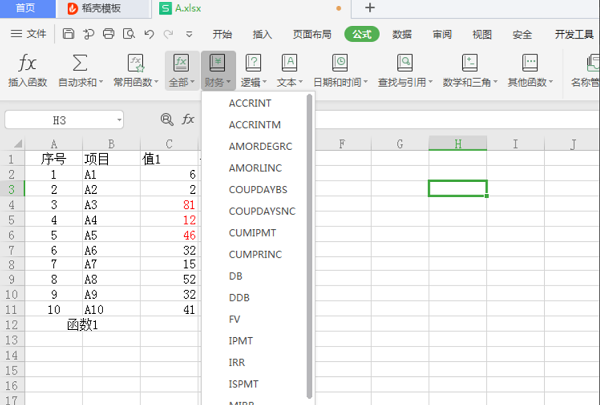Open the 文件 file menu
This screenshot has height=405, width=600.
(28, 34)
